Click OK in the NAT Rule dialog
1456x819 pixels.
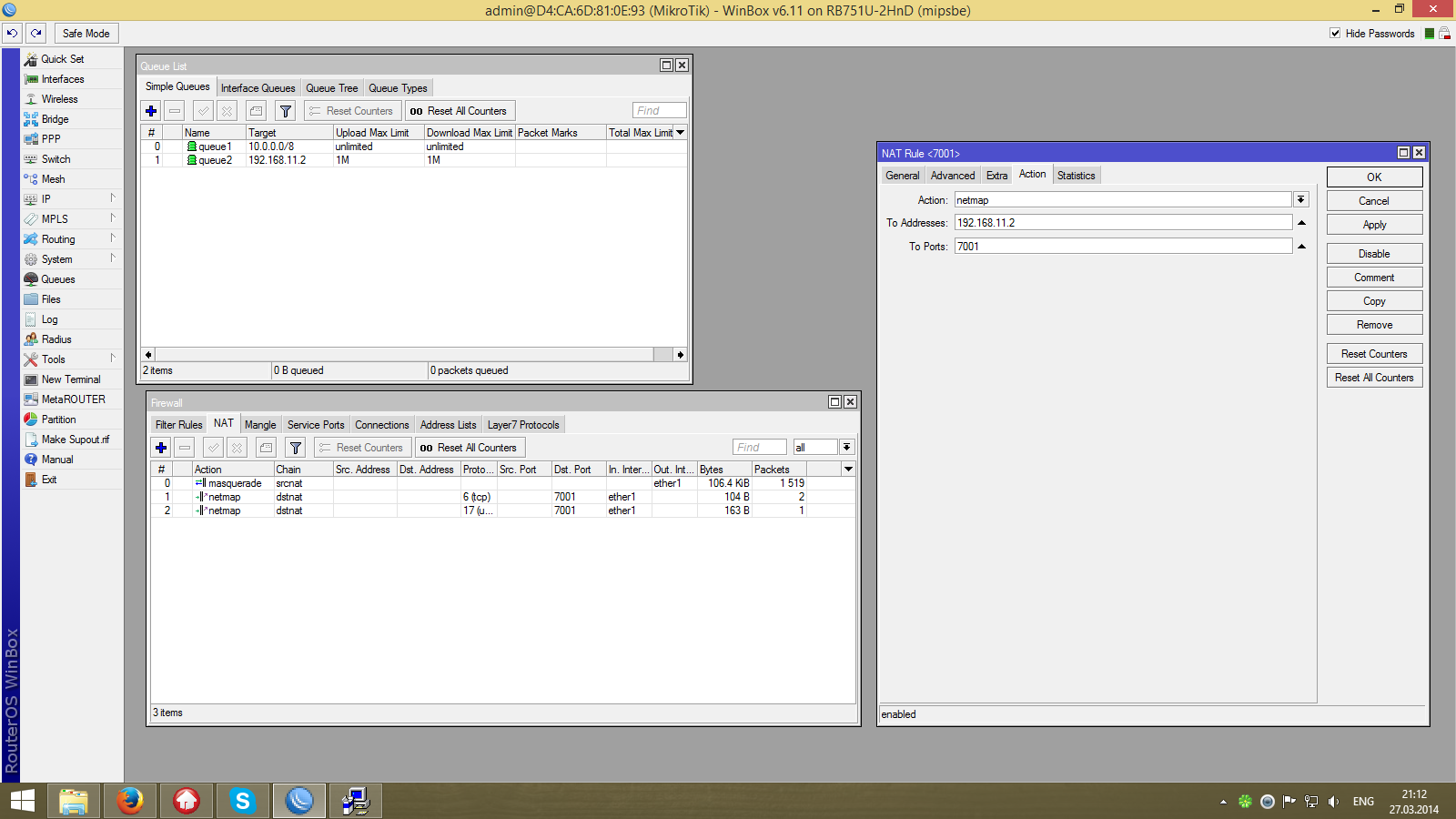(x=1374, y=177)
